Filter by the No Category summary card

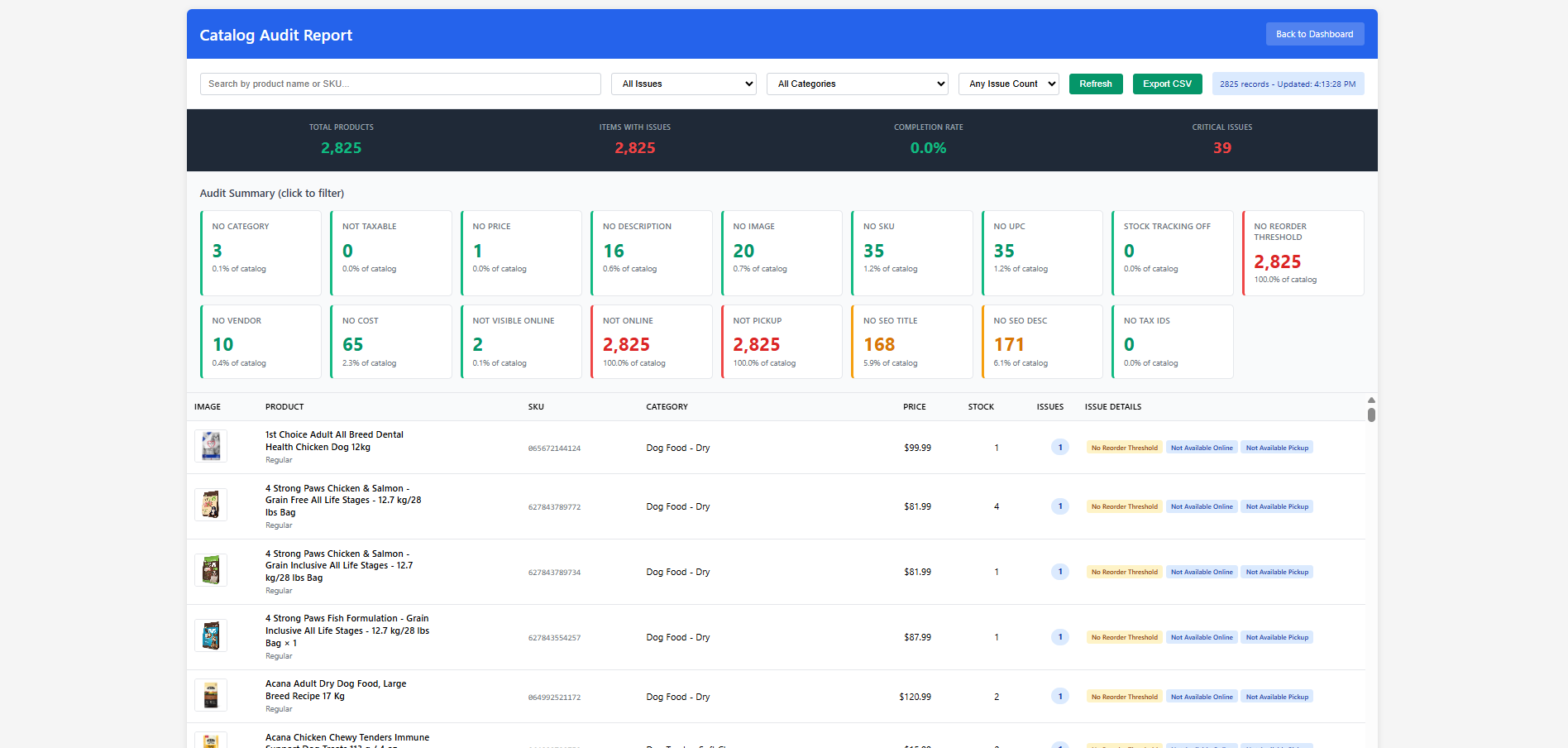[261, 253]
